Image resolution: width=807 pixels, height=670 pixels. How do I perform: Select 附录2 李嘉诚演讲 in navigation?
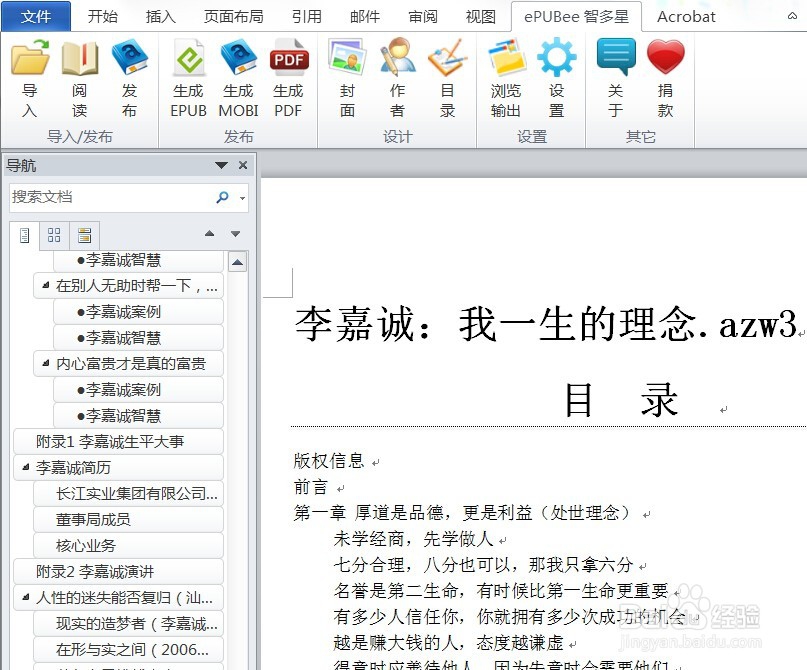coord(118,571)
